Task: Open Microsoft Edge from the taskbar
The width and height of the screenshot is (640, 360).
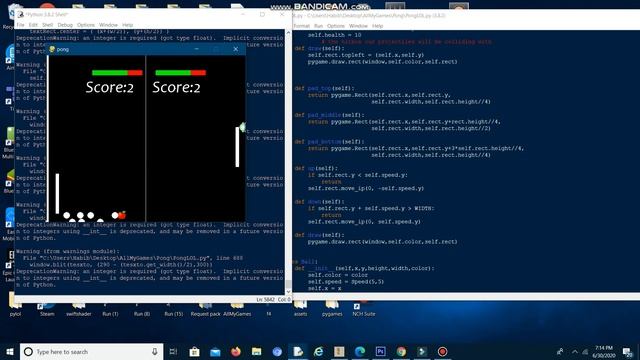Action: click(360, 351)
